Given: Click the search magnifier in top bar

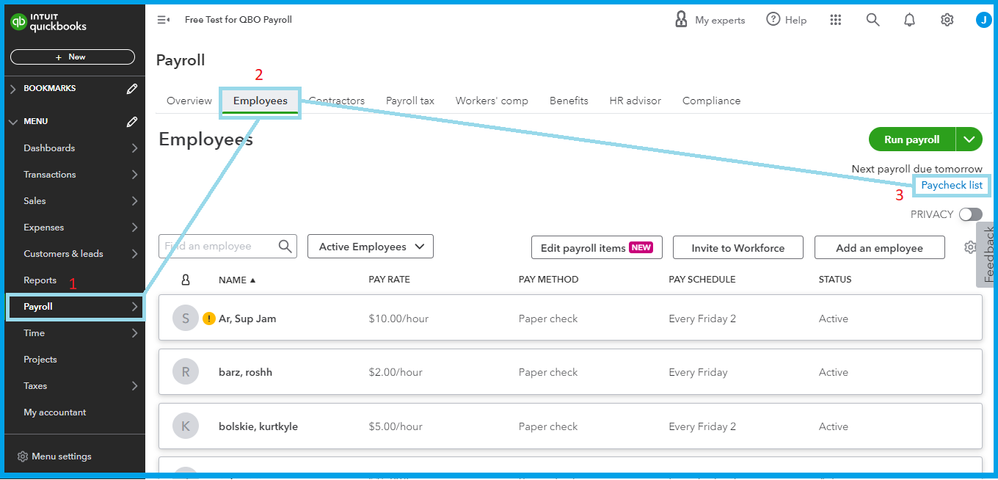Looking at the screenshot, I should pyautogui.click(x=873, y=20).
